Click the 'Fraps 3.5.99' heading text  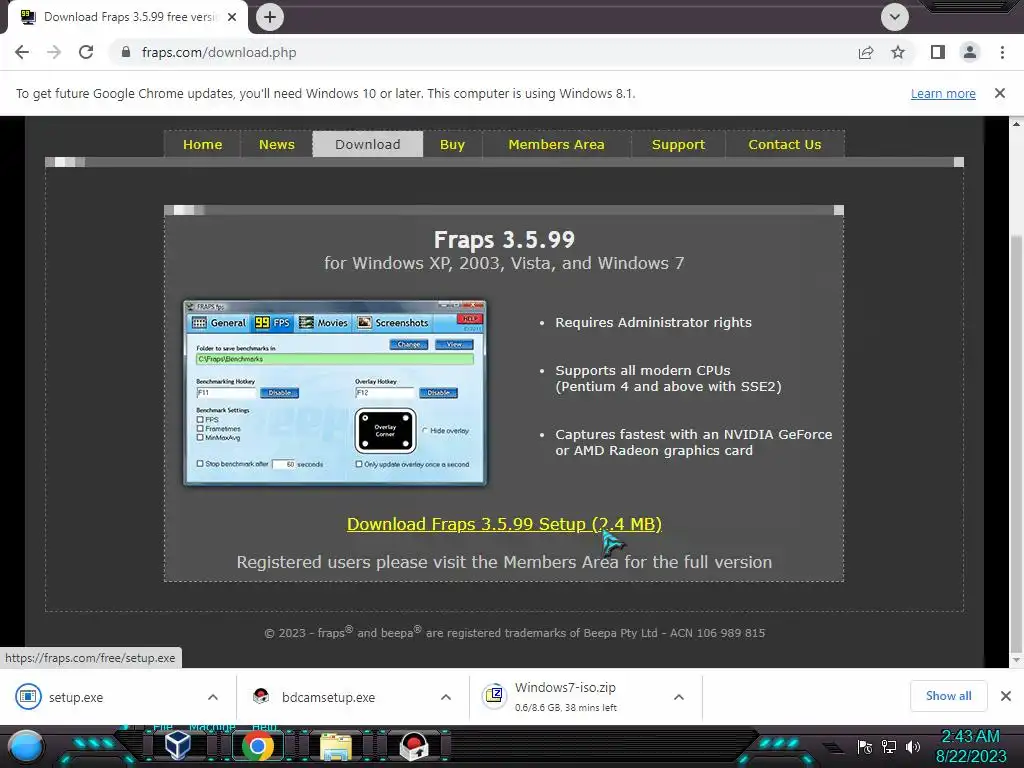(x=504, y=240)
